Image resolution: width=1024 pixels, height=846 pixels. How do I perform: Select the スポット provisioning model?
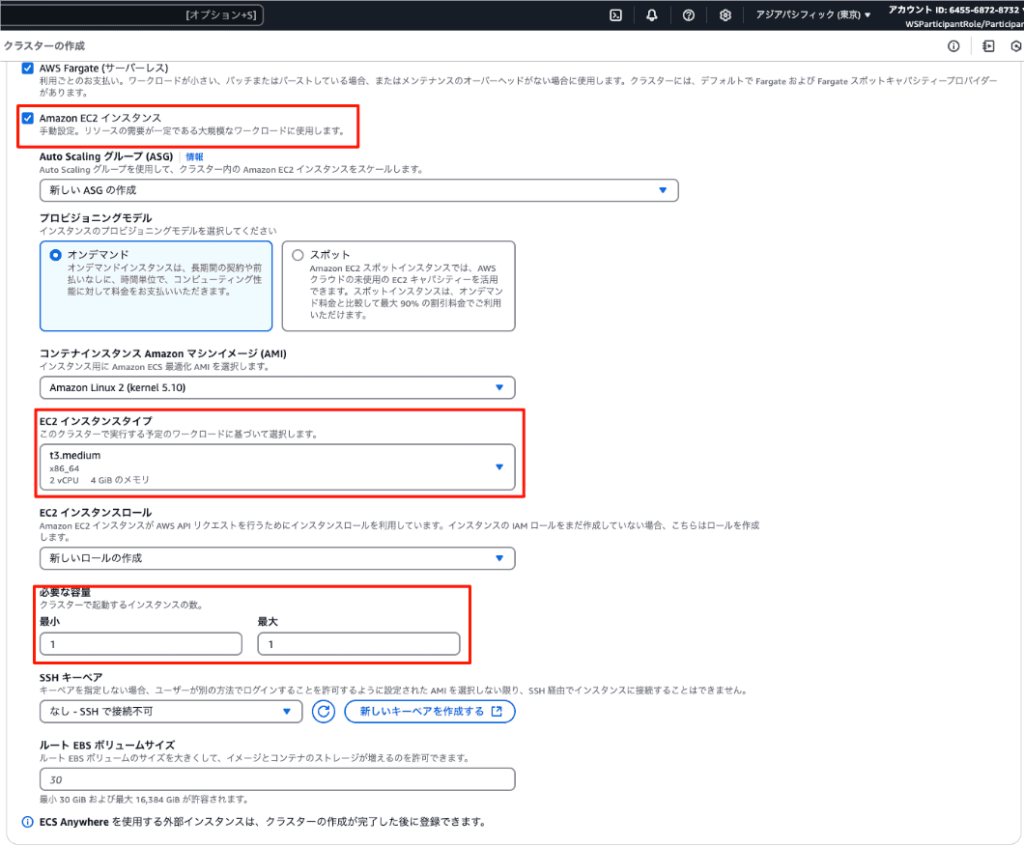pyautogui.click(x=297, y=255)
